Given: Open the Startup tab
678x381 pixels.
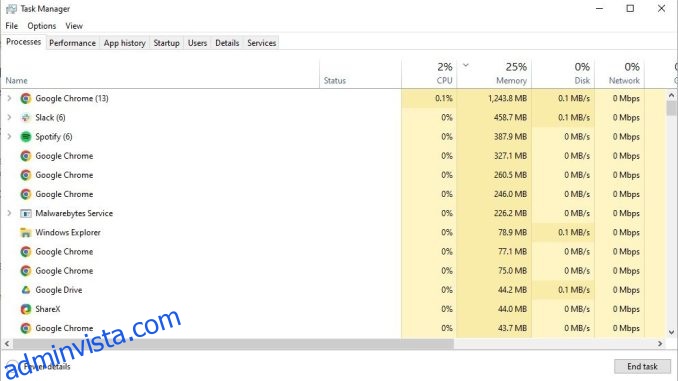Looking at the screenshot, I should (x=166, y=43).
